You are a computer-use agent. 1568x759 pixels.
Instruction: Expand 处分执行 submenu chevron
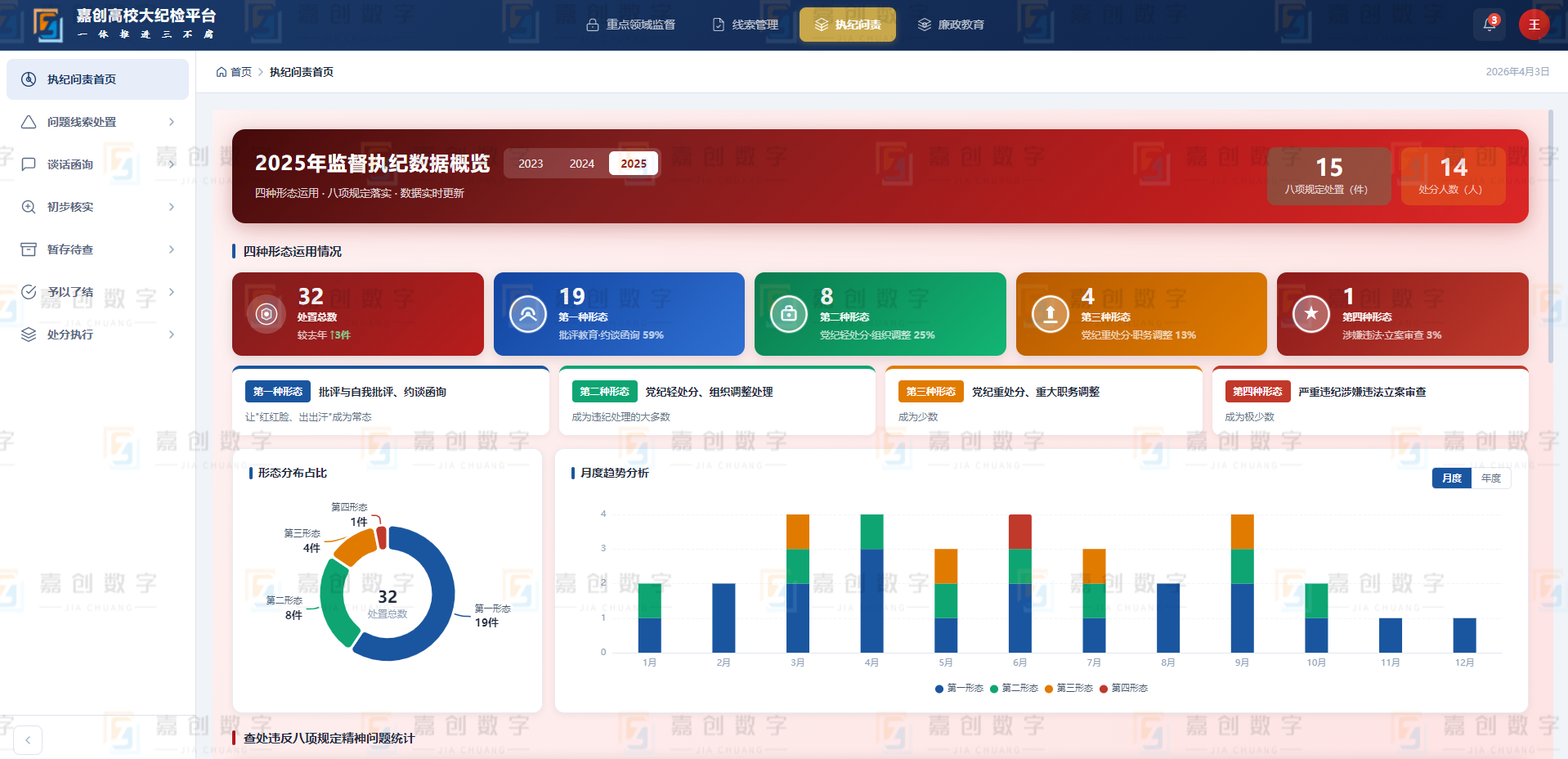pos(172,335)
